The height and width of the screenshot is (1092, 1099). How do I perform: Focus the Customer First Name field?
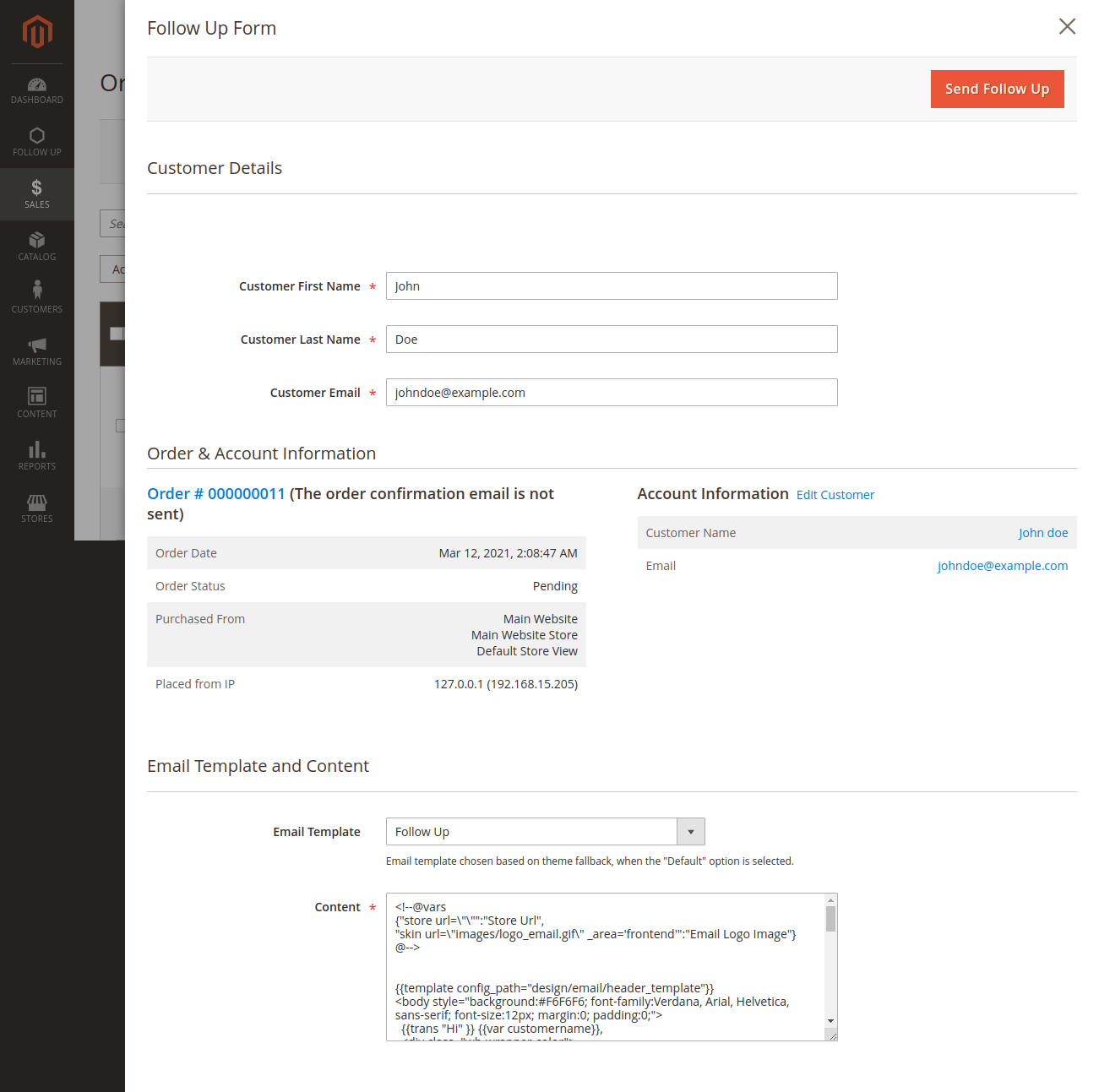(x=611, y=285)
